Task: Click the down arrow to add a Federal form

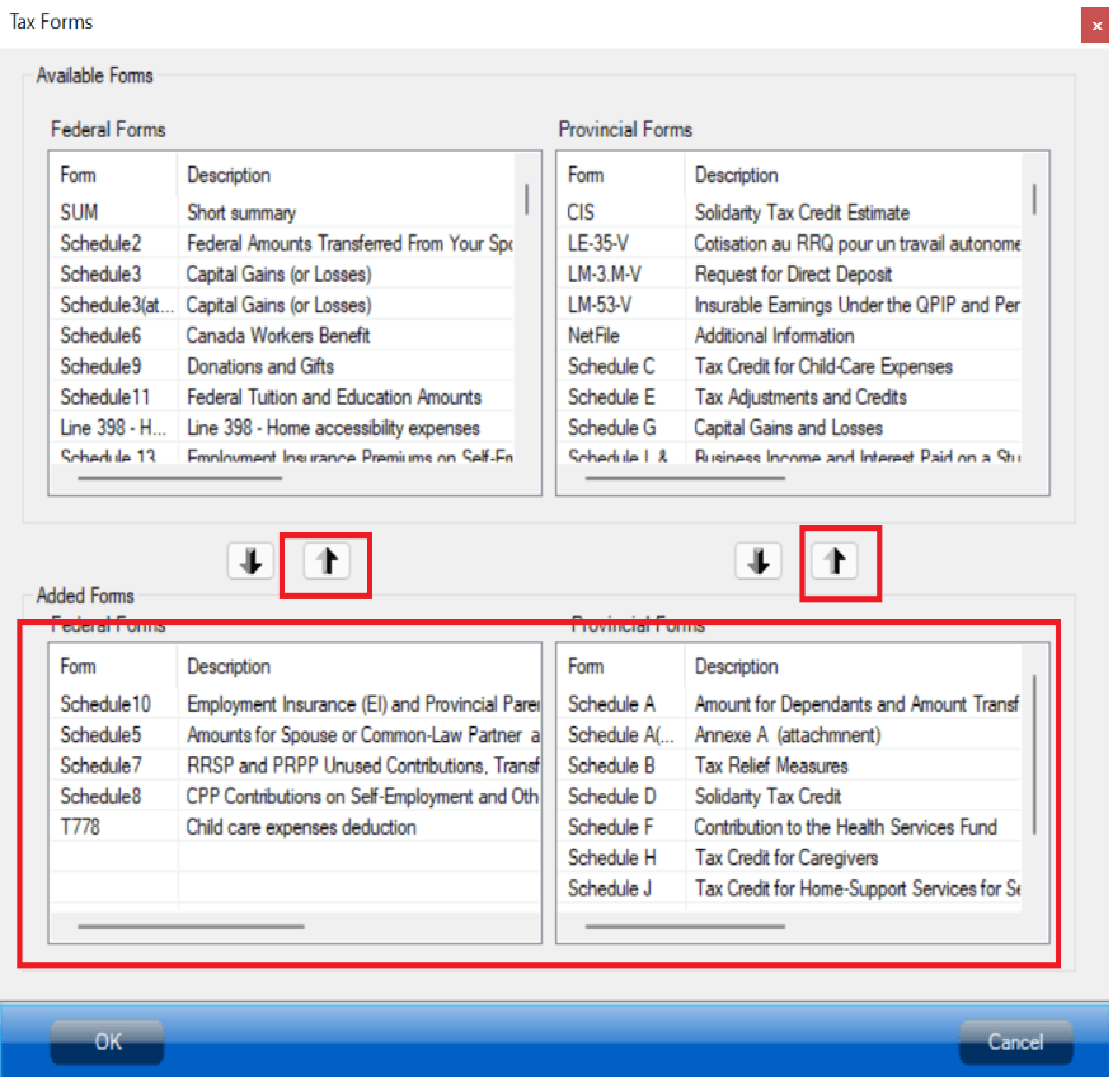Action: (x=250, y=561)
